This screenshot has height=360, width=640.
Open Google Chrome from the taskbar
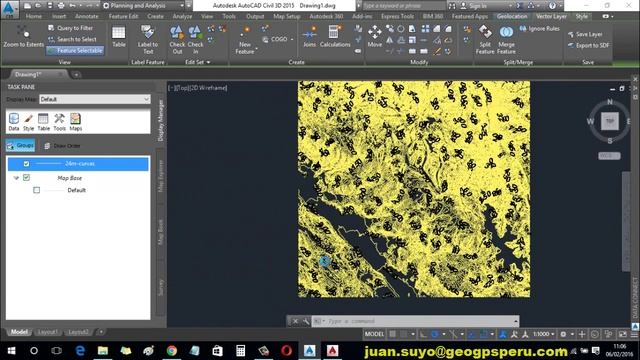[171, 351]
